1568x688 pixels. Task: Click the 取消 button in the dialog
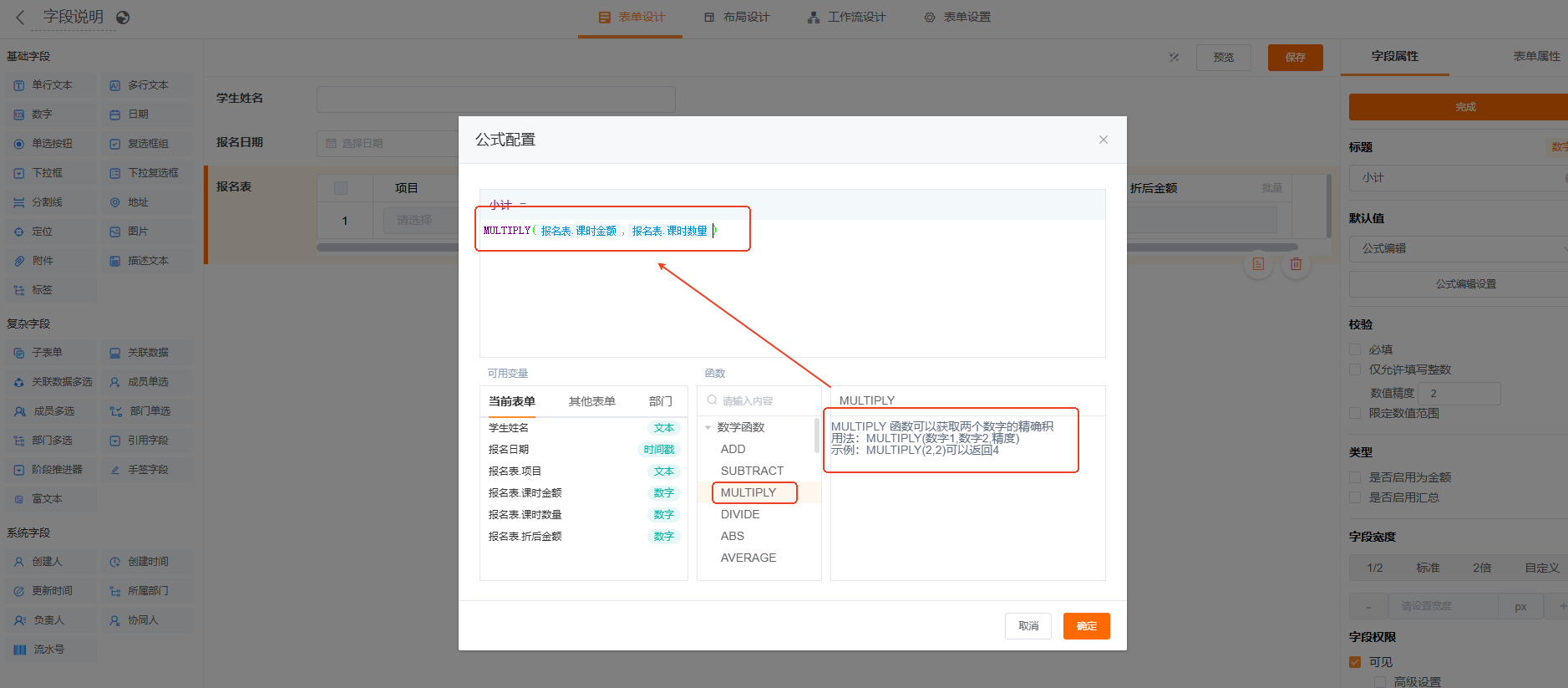(1028, 626)
